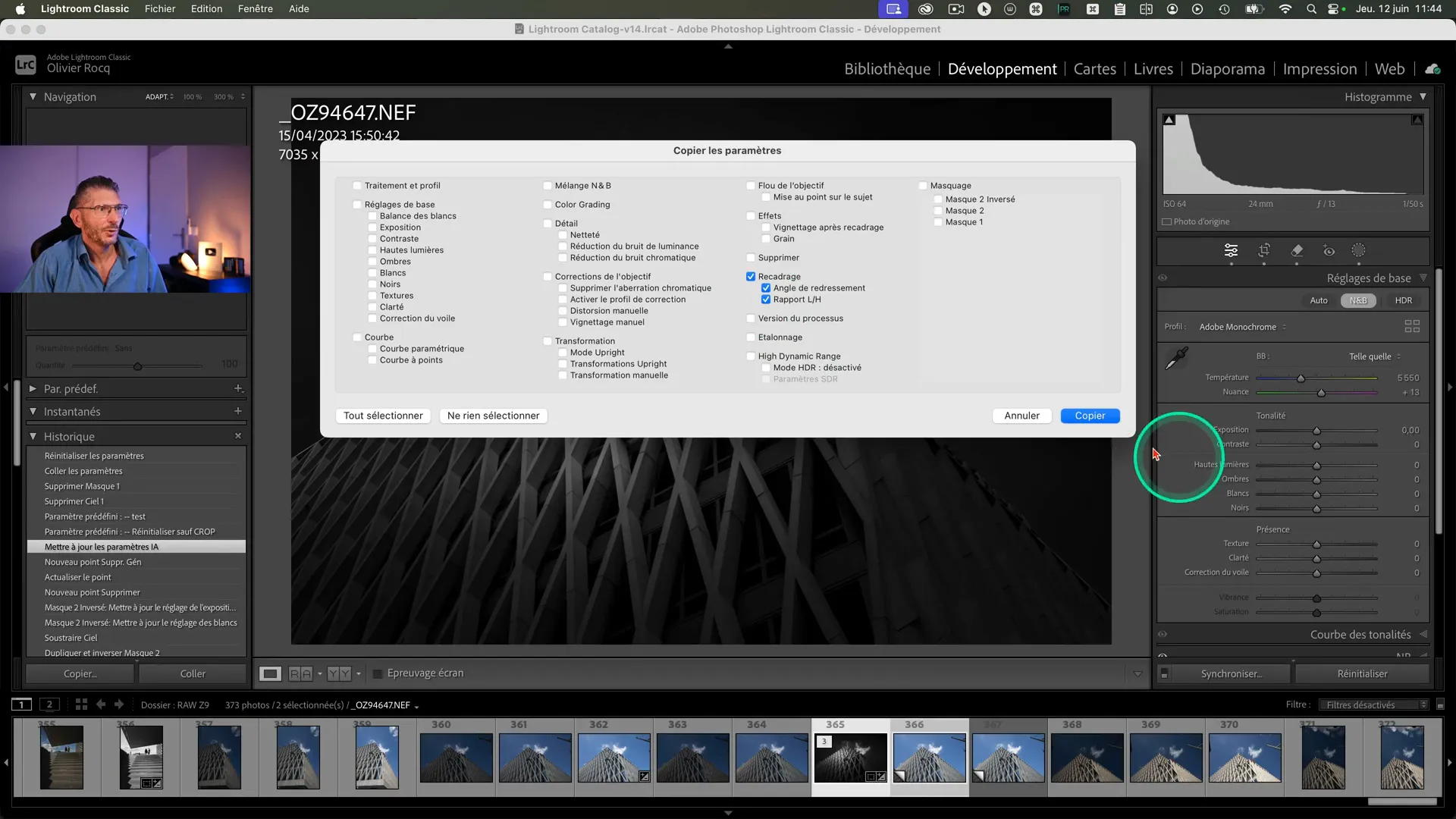Viewport: 1456px width, 819px height.
Task: Click the Synchroniser... button
Action: (1232, 673)
